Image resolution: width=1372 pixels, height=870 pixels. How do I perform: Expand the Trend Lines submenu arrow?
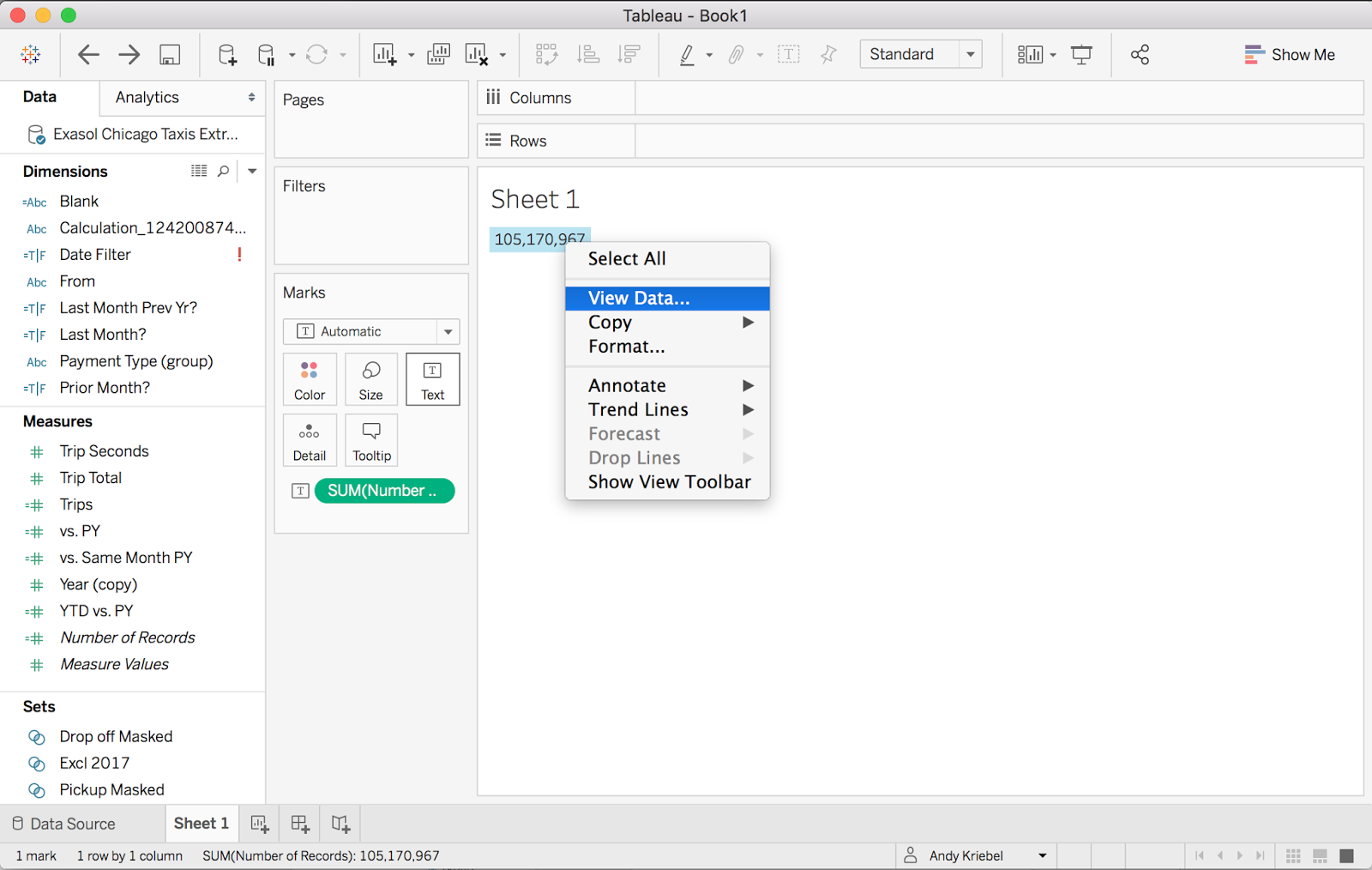tap(748, 410)
